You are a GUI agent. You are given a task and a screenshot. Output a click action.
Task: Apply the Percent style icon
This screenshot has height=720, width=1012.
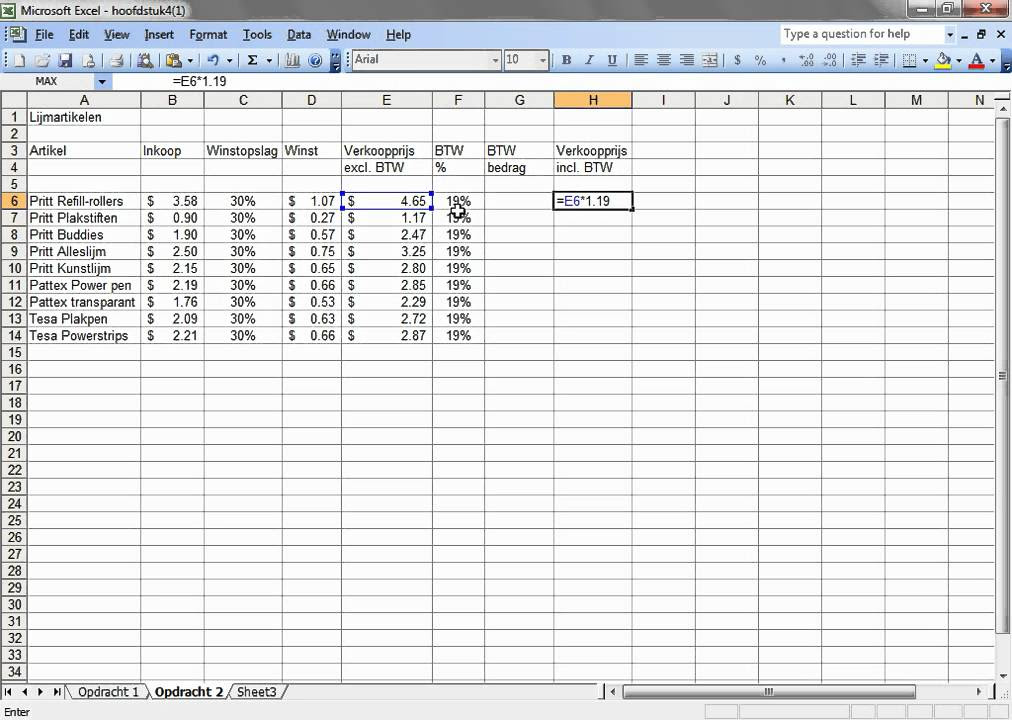[760, 60]
